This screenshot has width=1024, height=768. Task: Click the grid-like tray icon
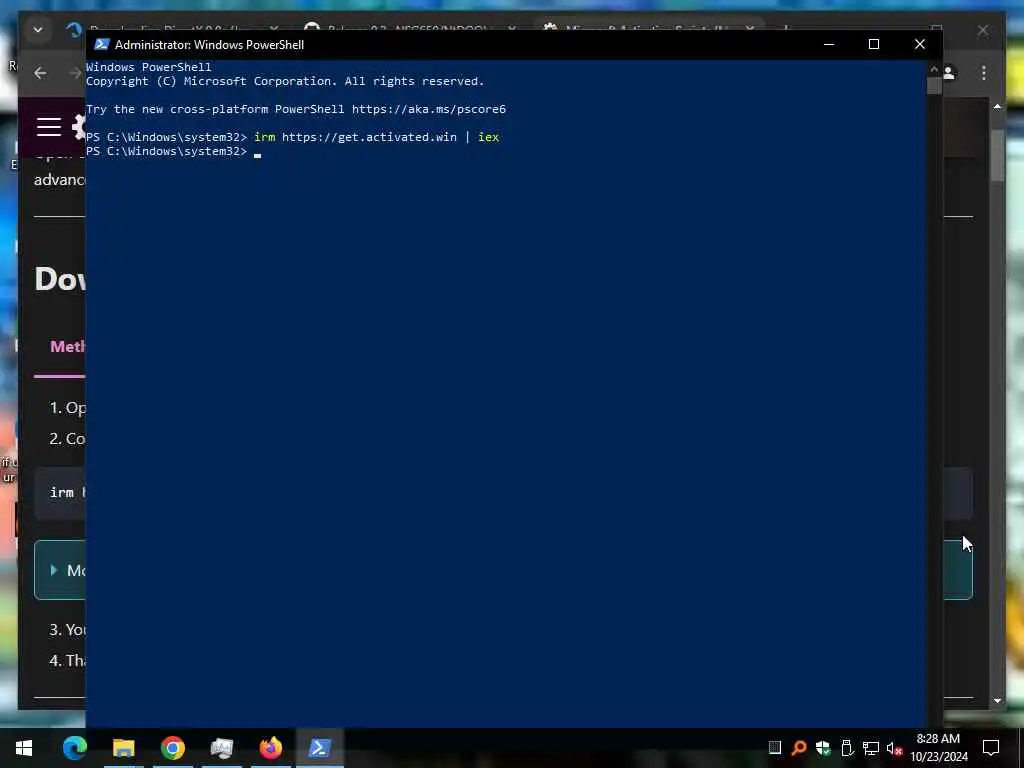coord(775,748)
